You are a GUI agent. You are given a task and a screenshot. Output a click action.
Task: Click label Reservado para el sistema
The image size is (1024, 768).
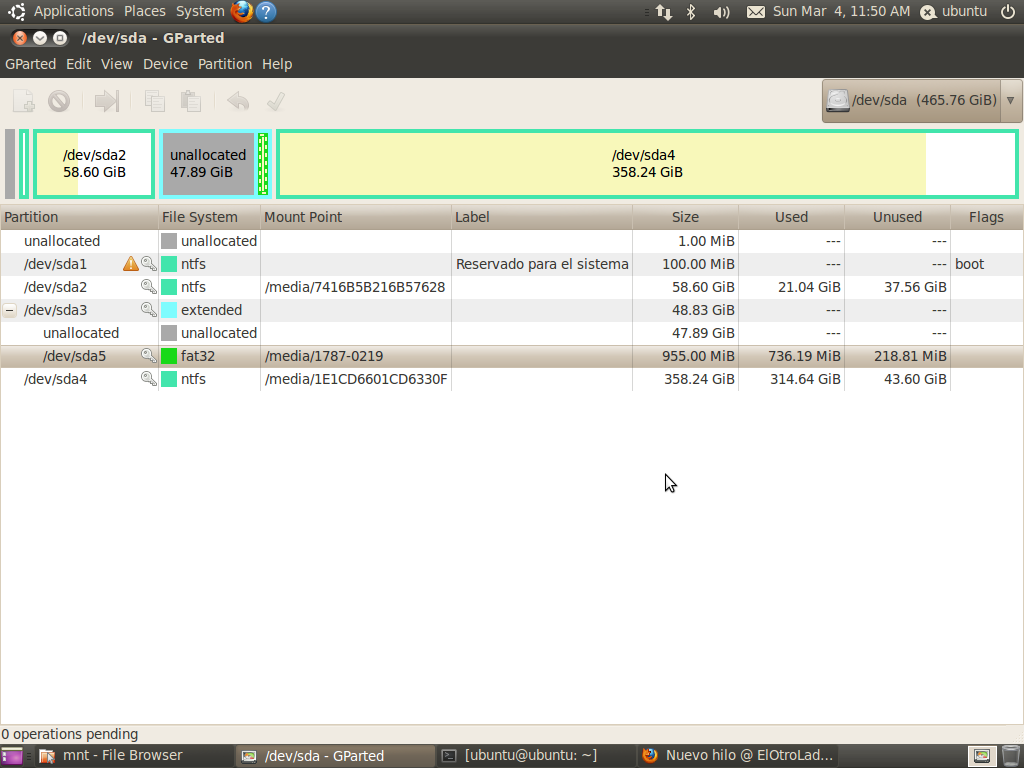pyautogui.click(x=542, y=264)
